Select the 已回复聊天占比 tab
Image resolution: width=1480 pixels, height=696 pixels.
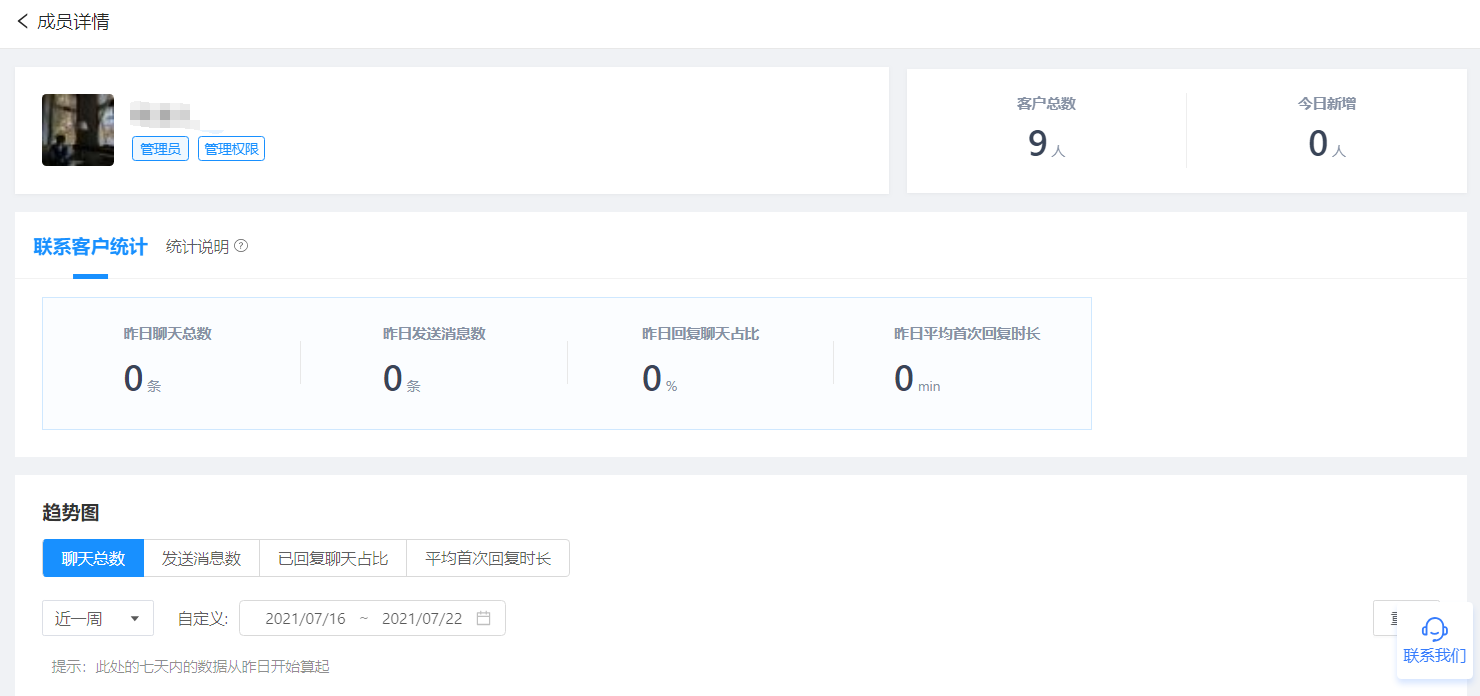pyautogui.click(x=333, y=558)
